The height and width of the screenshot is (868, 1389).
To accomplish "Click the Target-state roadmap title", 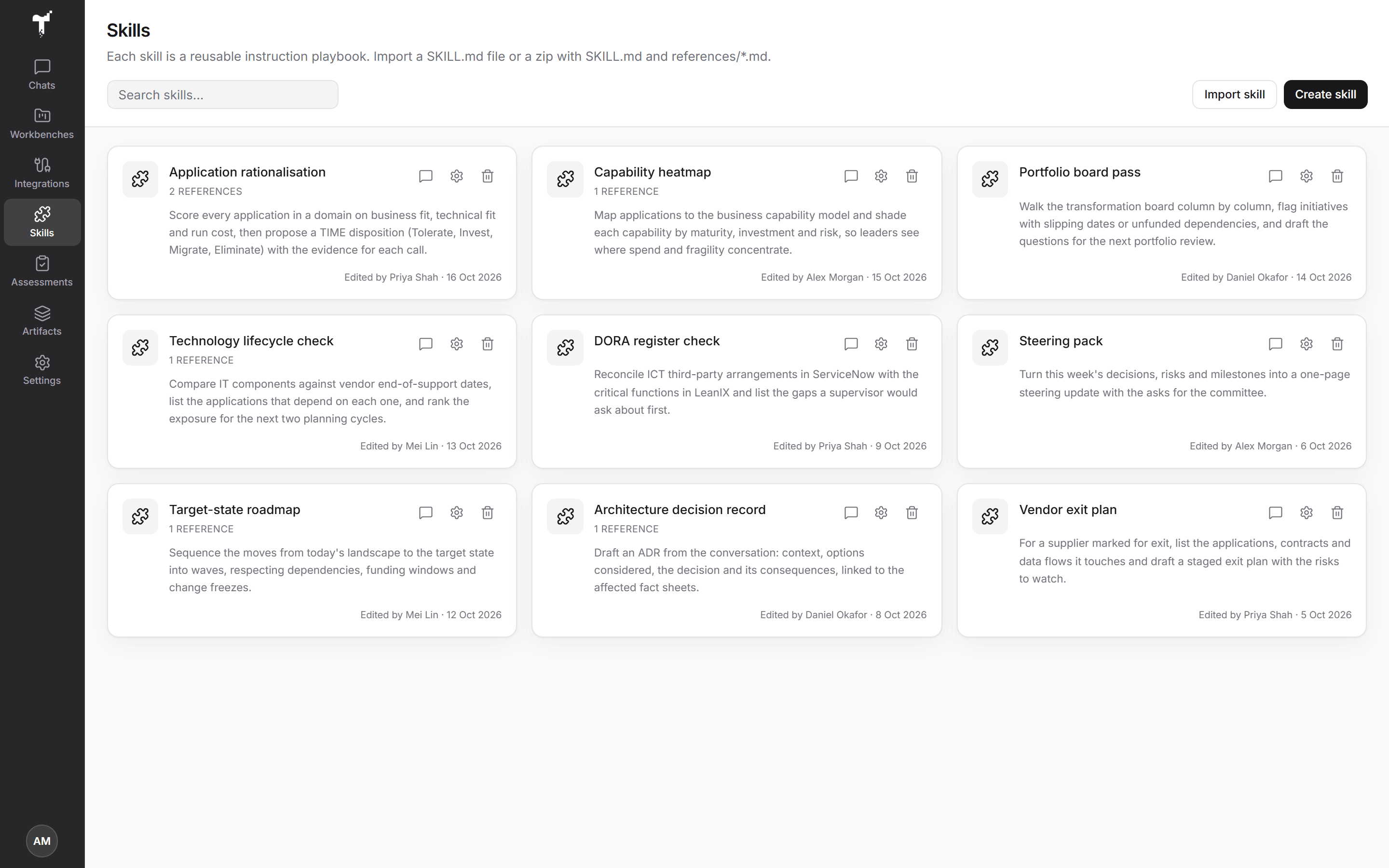I will (235, 510).
